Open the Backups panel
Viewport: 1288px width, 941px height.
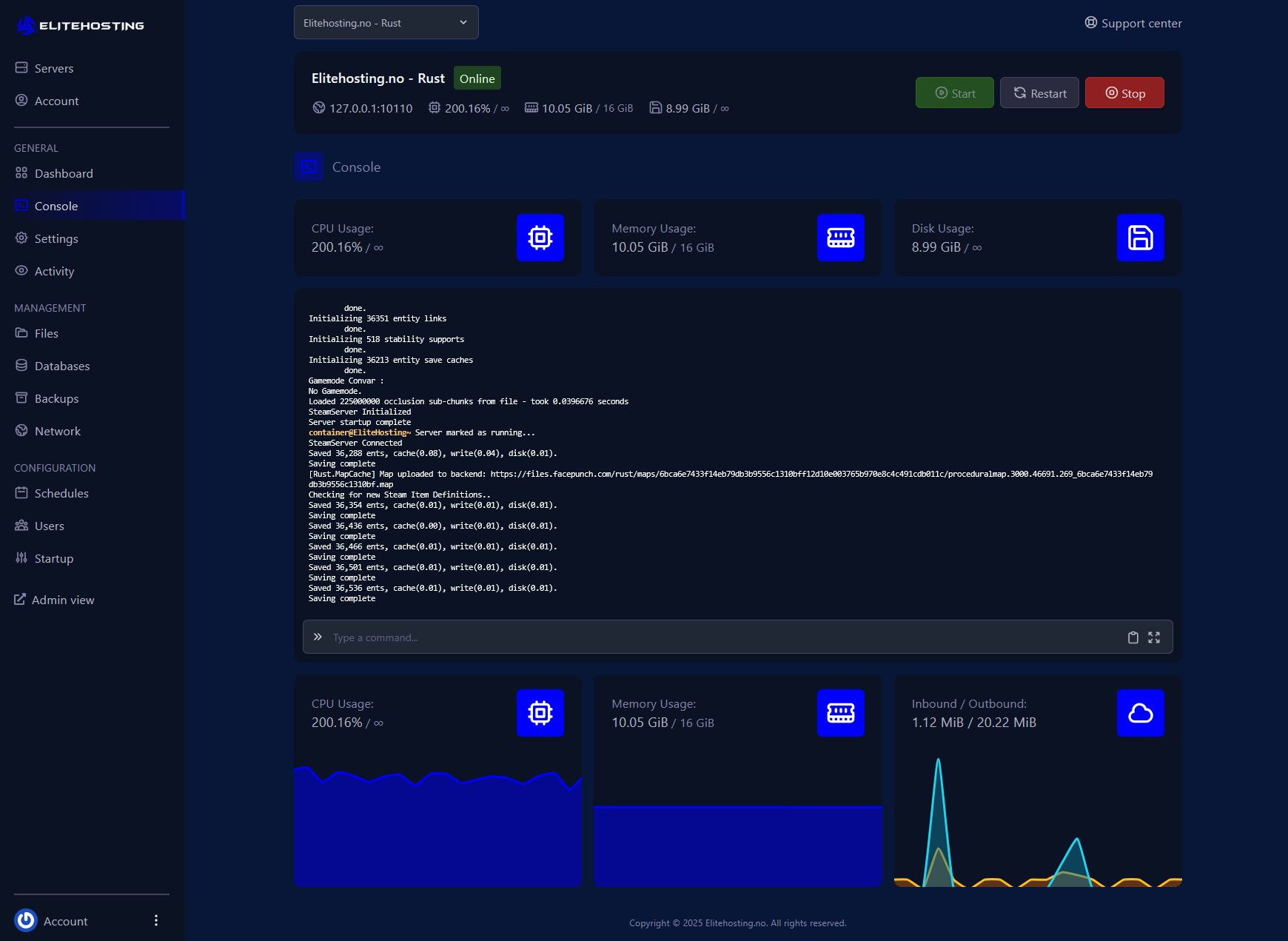point(56,398)
